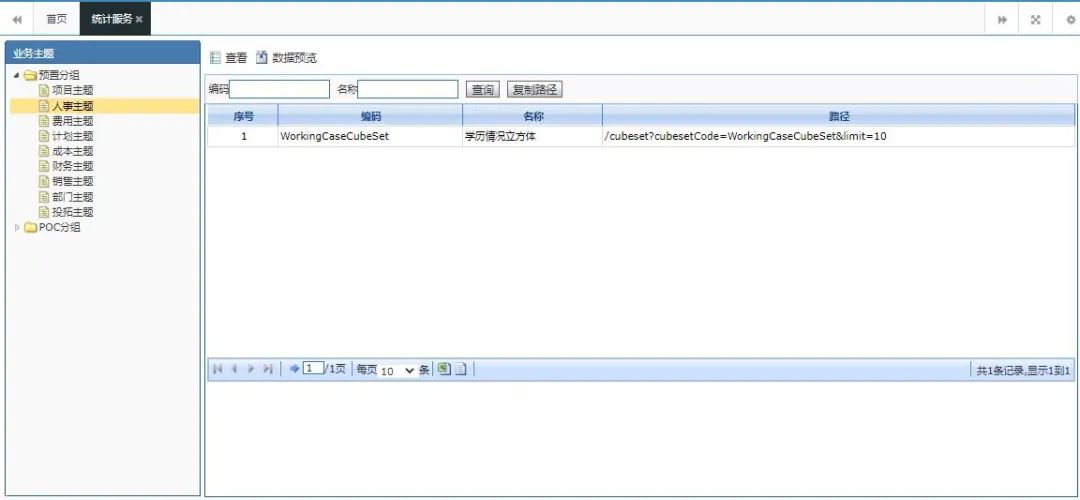The height and width of the screenshot is (500, 1080).
Task: Select the 预置分组 folder node
Action: pos(59,75)
